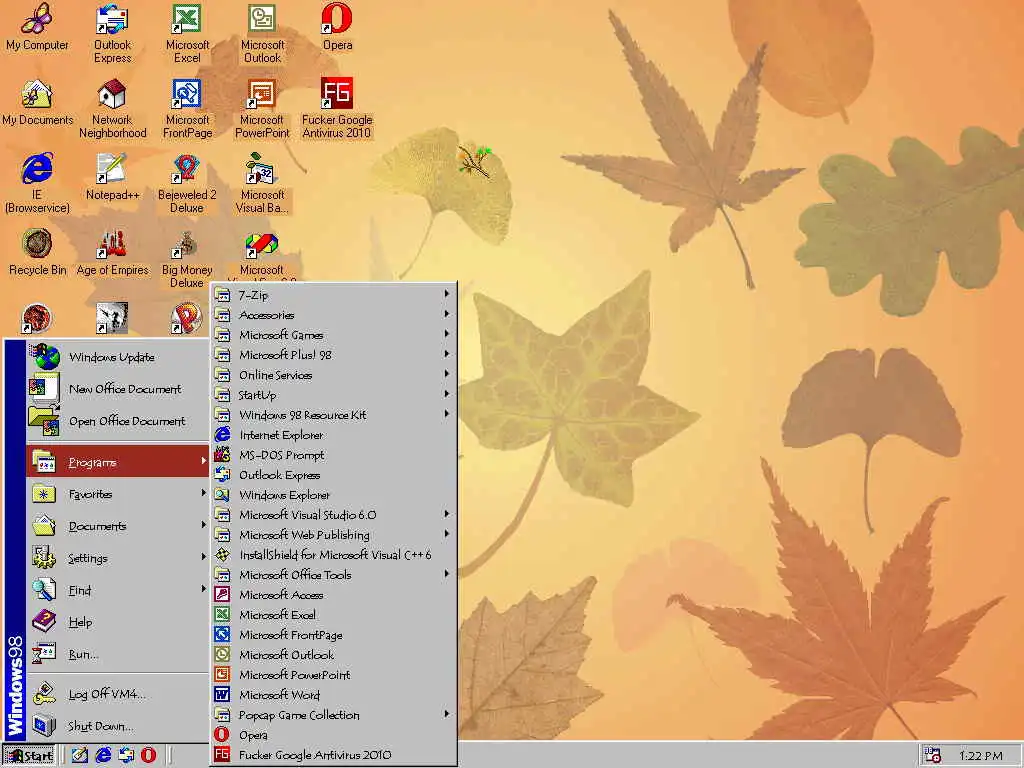Select the last Programs menu entry with FG icon
The image size is (1024, 768).
333,755
